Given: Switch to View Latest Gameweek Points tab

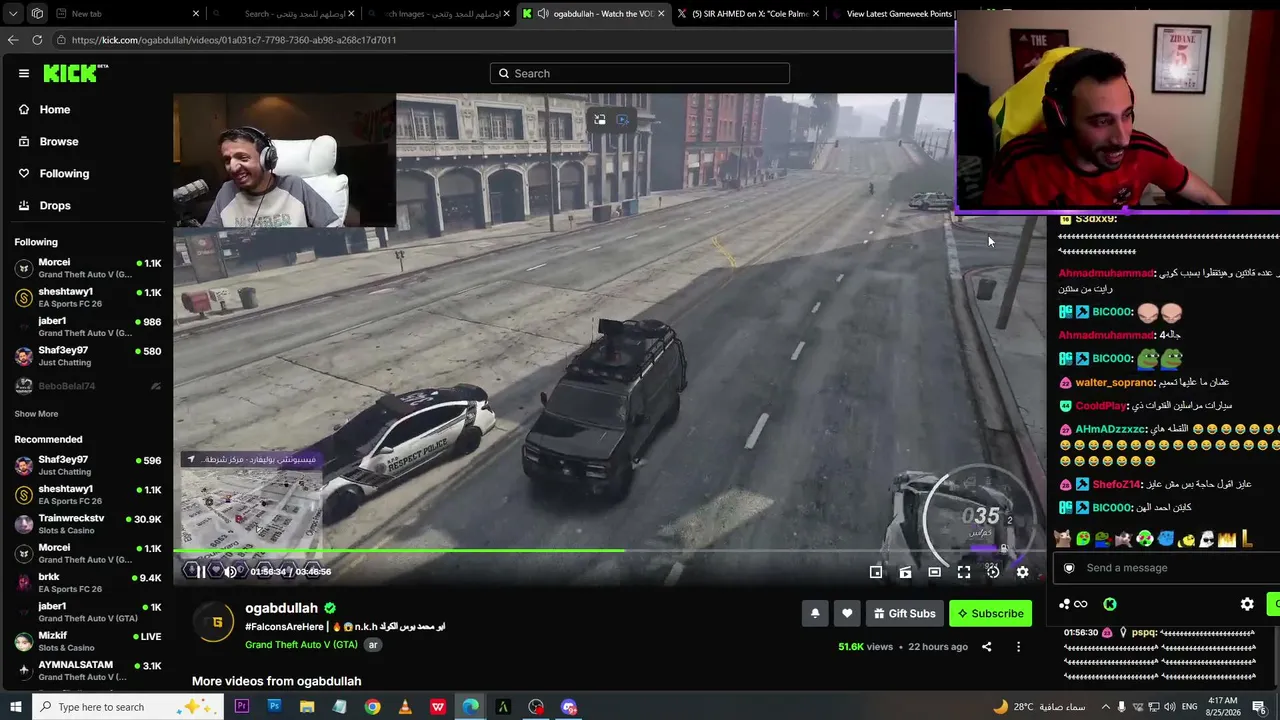Looking at the screenshot, I should 893,14.
